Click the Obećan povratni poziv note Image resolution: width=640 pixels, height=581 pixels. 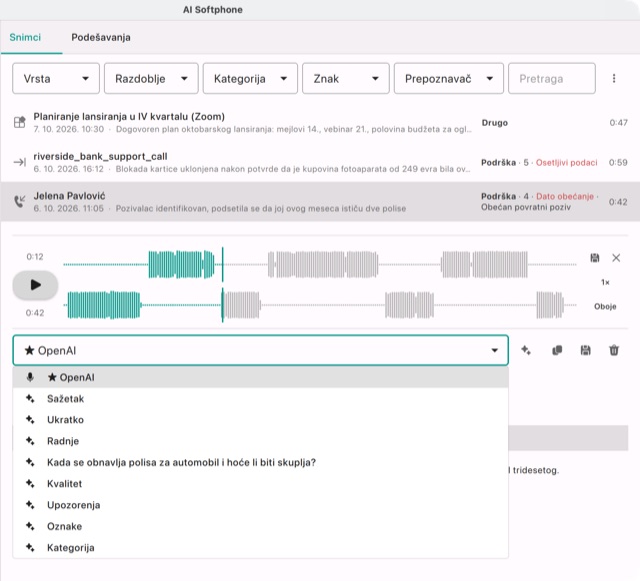(526, 207)
